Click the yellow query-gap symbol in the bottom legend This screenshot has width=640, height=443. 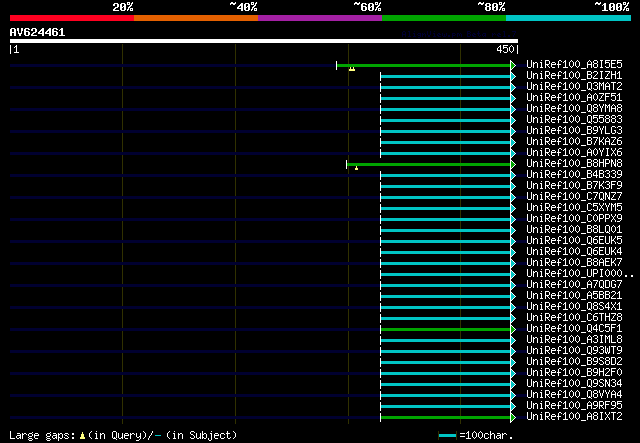(x=82, y=436)
